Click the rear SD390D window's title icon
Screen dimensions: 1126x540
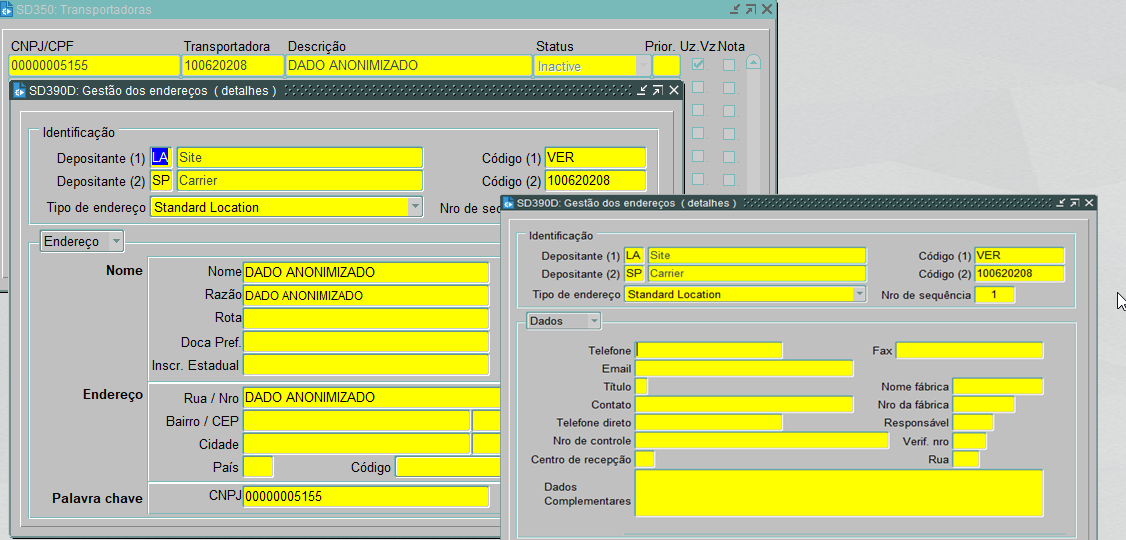click(19, 91)
